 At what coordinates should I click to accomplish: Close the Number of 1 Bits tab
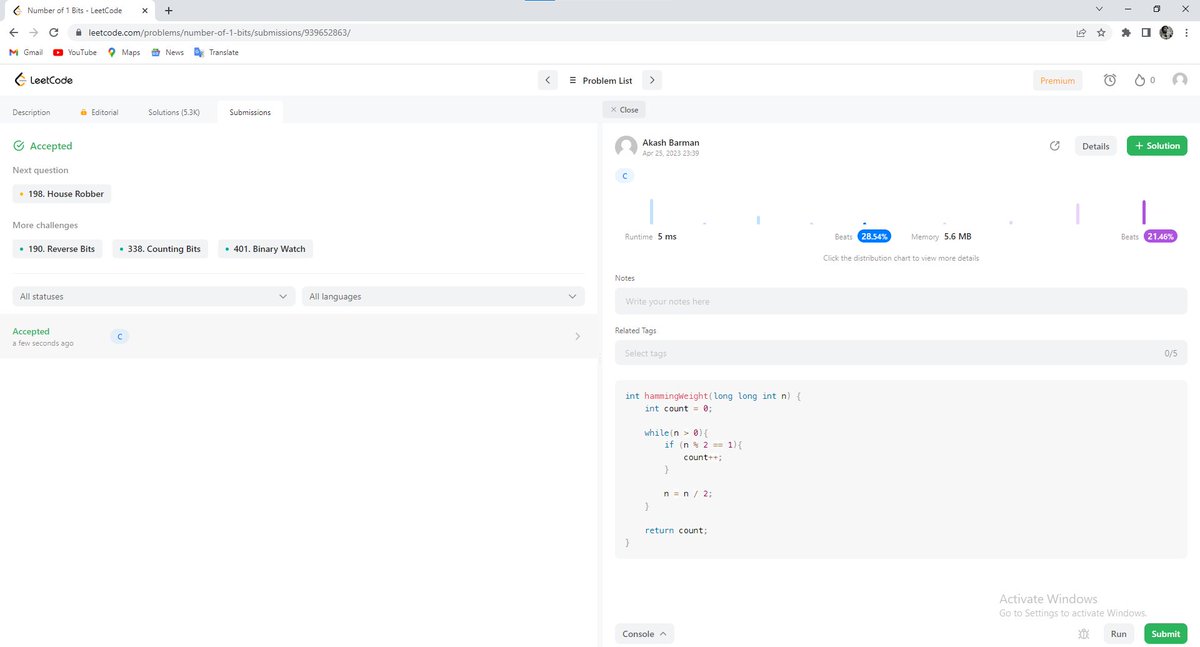point(147,10)
